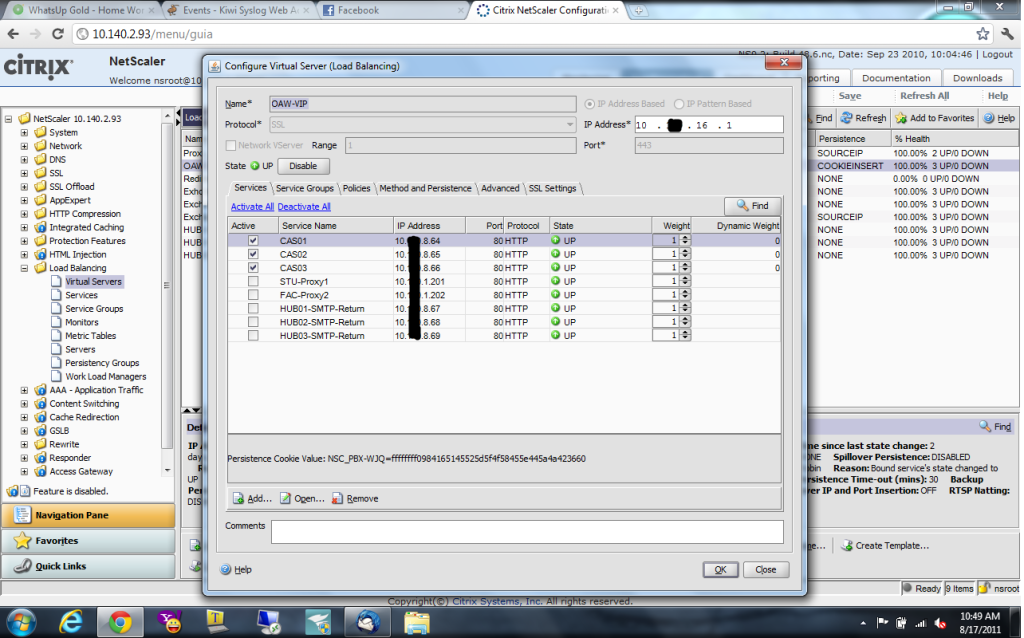Open Windows Explorer folder in the taskbar
The width and height of the screenshot is (1024, 638).
pos(417,622)
